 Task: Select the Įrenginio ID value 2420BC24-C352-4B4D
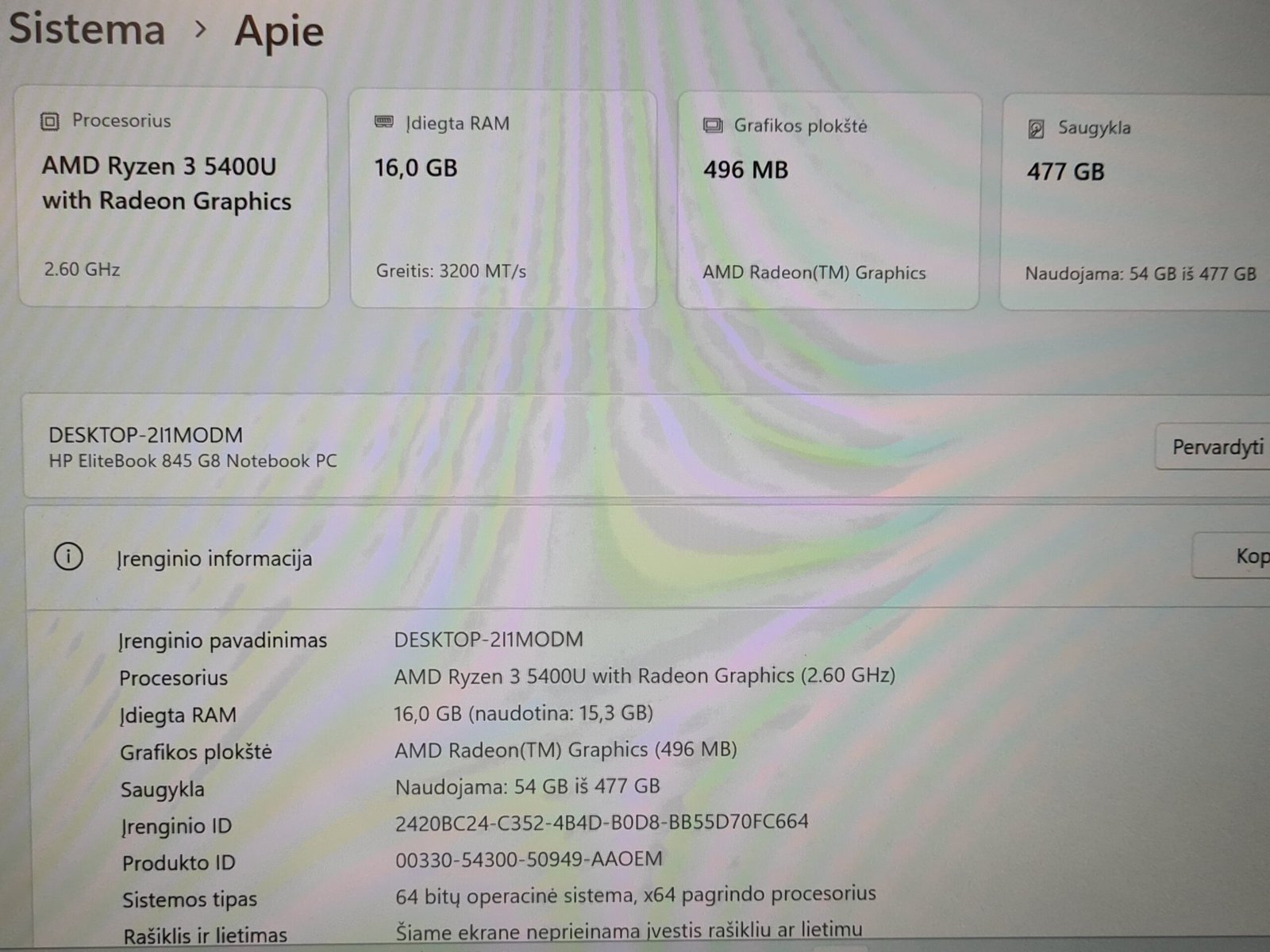602,823
